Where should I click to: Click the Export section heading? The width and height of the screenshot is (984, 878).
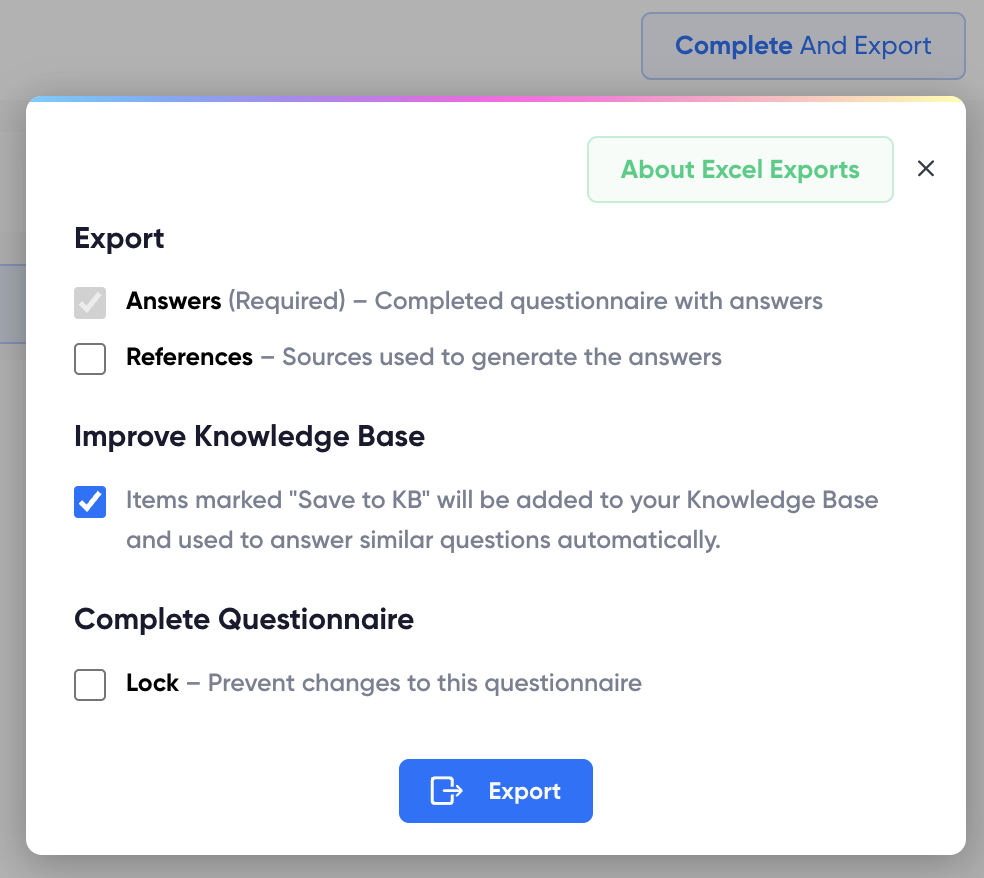tap(119, 238)
